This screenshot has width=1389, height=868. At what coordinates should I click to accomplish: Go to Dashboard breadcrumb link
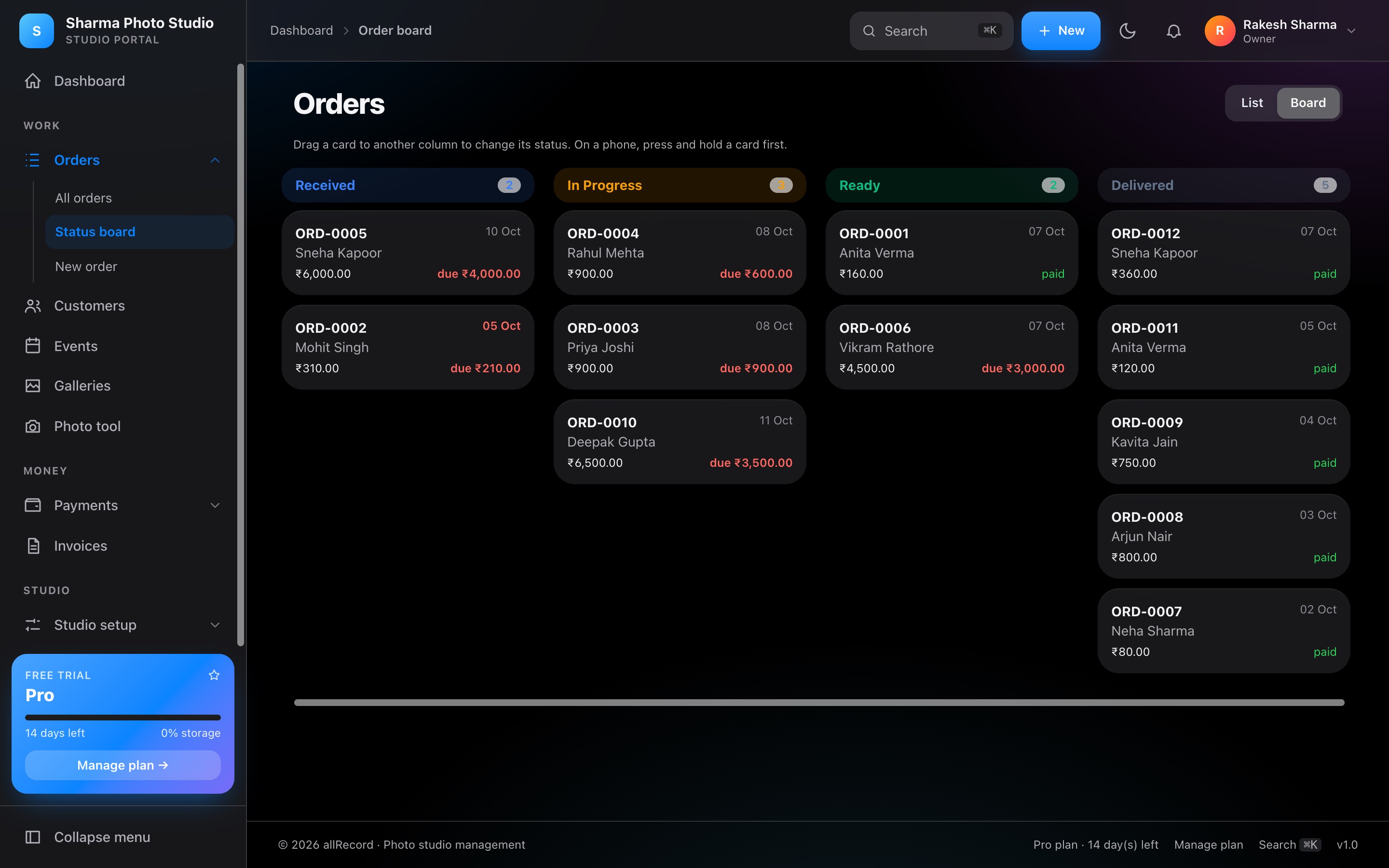[x=301, y=30]
